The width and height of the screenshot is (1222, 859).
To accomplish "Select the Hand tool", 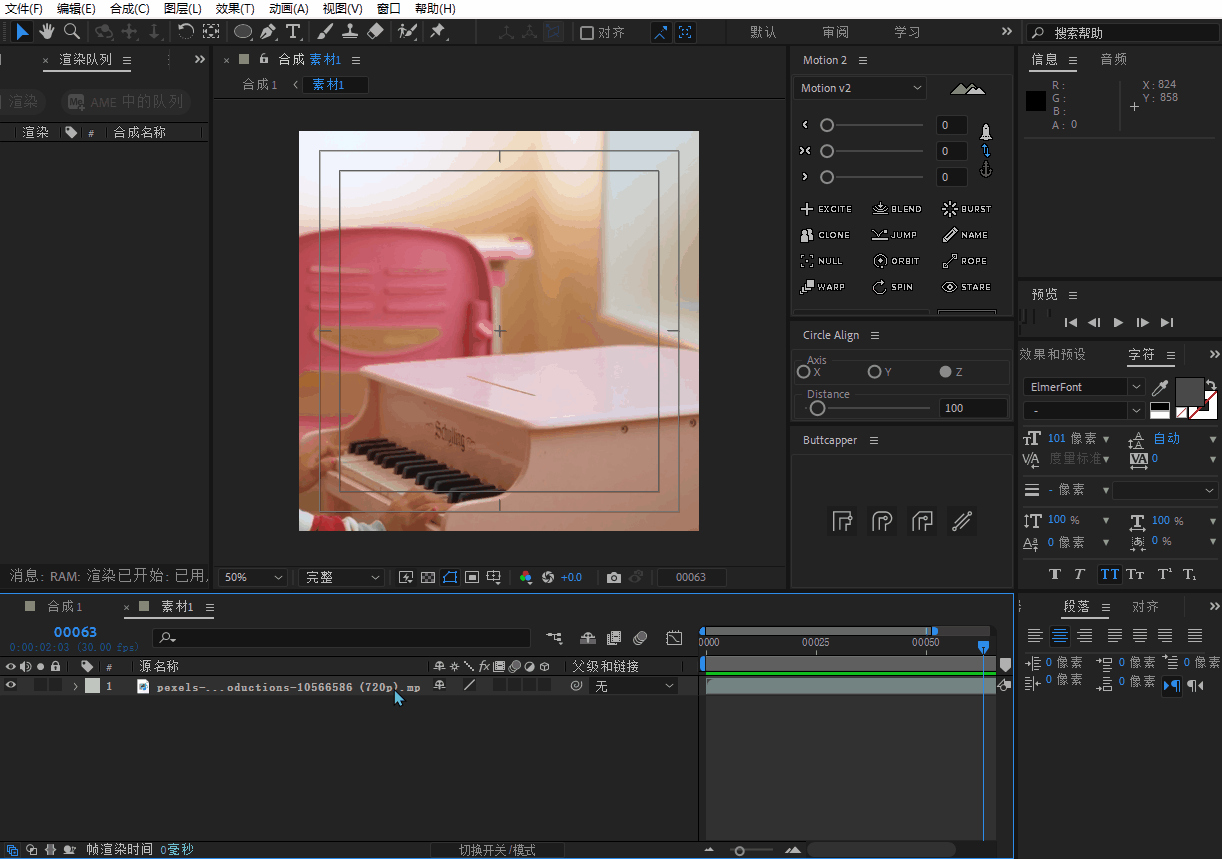I will [47, 32].
